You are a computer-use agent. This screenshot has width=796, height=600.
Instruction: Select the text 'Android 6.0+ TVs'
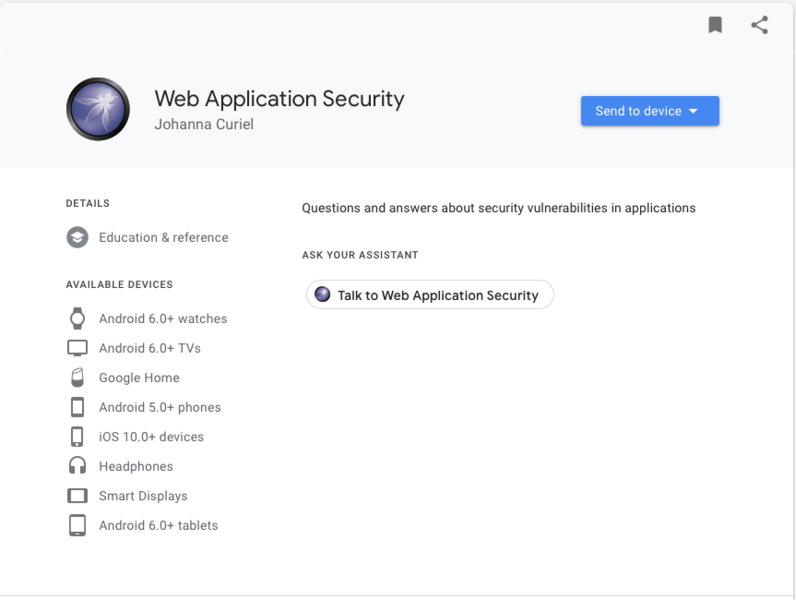click(x=150, y=348)
